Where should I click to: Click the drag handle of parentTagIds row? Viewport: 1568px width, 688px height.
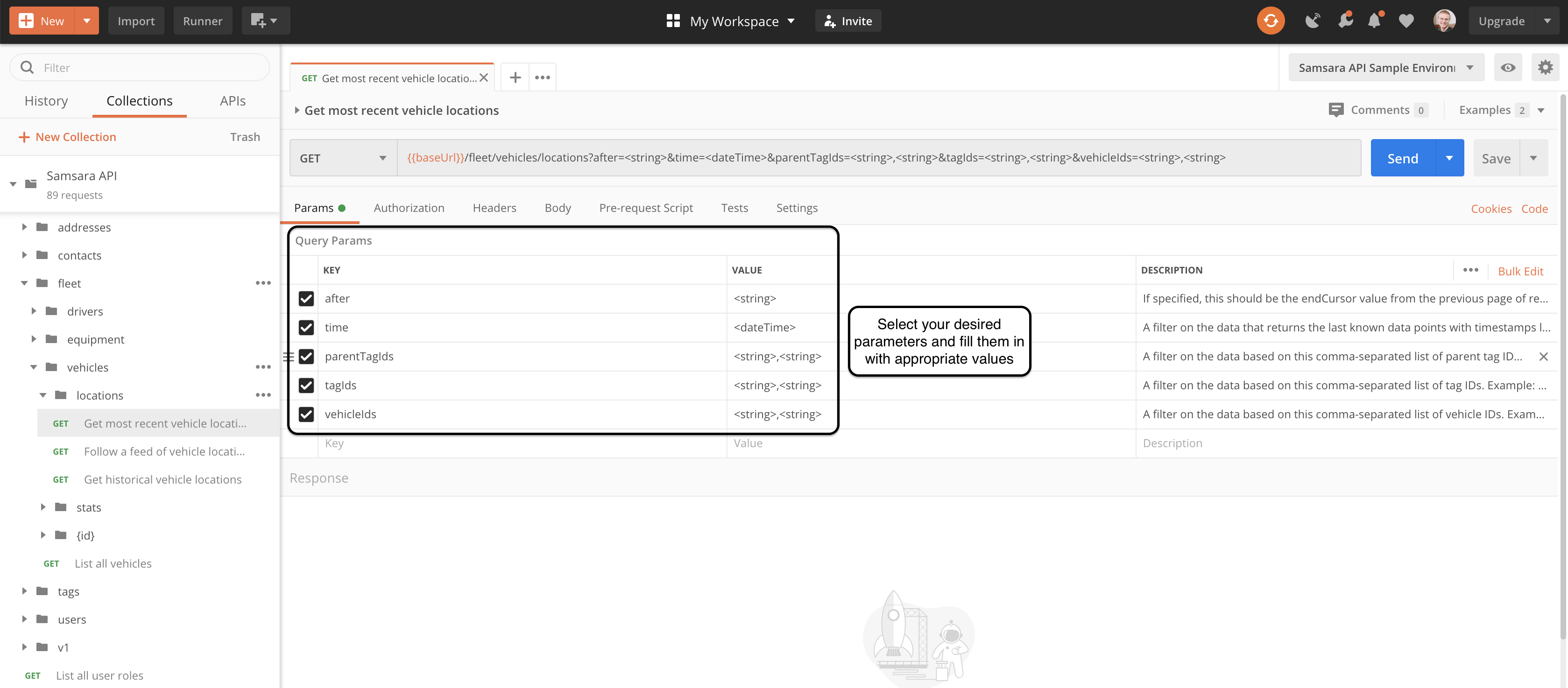(289, 357)
